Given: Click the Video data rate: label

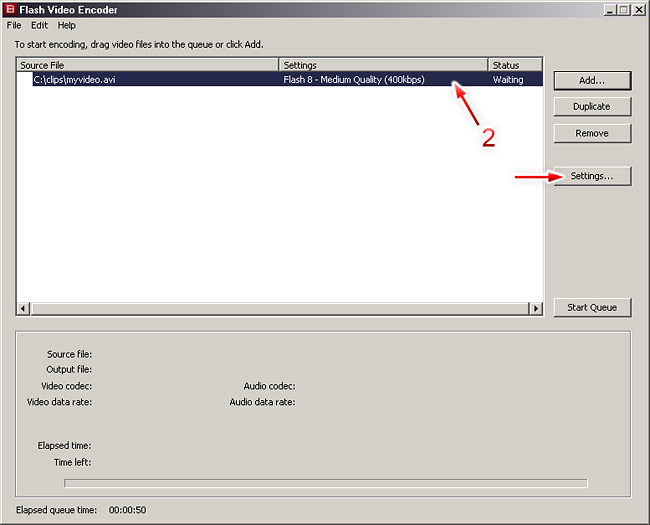Looking at the screenshot, I should point(59,402).
